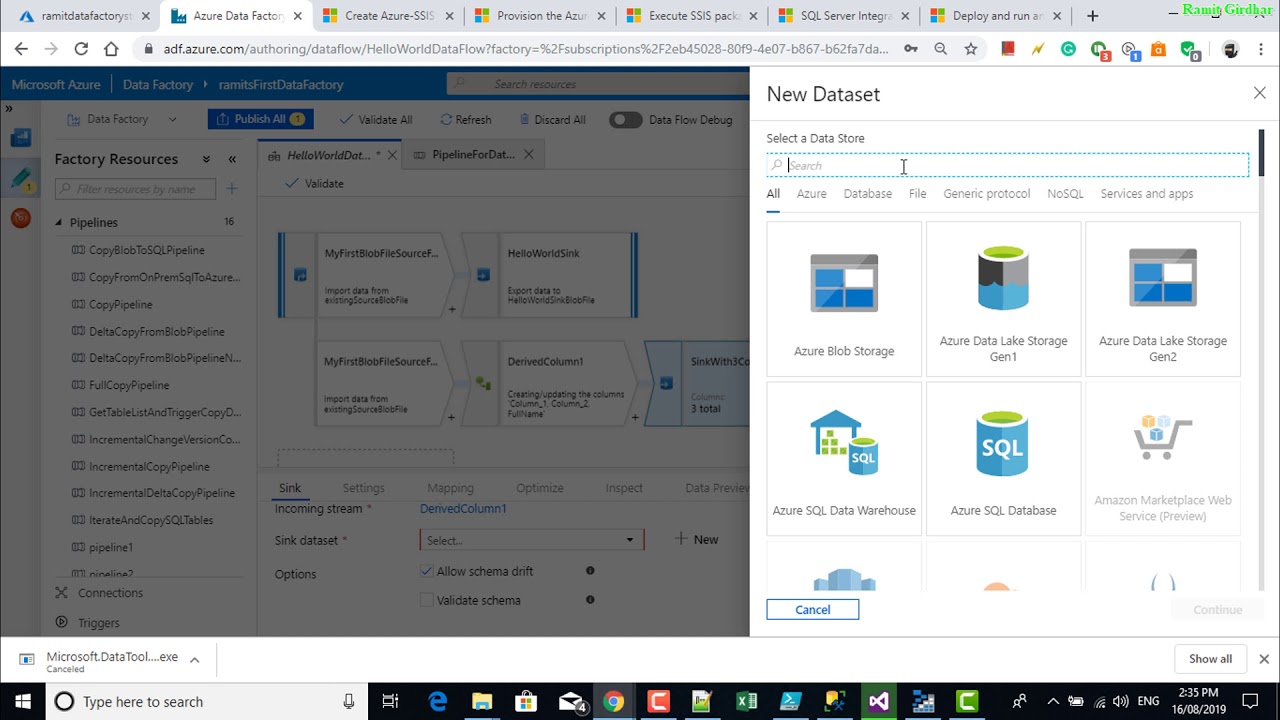Select the Optimize tab in sink properties
This screenshot has height=720, width=1280.
[x=540, y=488]
